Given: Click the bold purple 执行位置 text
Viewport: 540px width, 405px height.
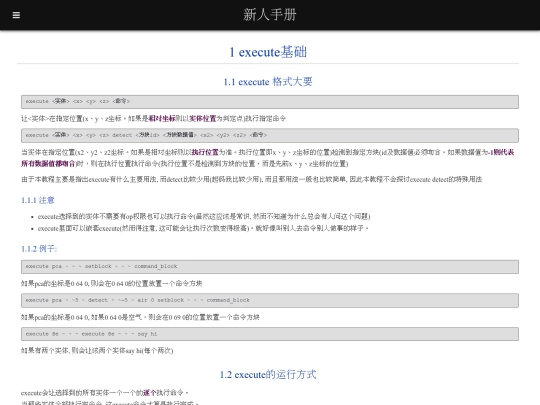Looking at the screenshot, I should pos(205,152).
